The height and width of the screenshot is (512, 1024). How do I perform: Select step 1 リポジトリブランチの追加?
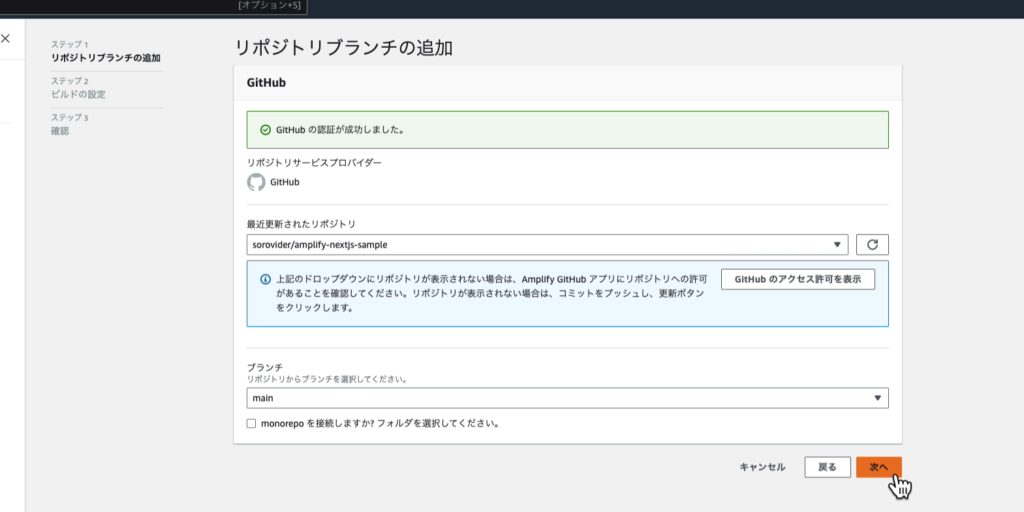105,58
